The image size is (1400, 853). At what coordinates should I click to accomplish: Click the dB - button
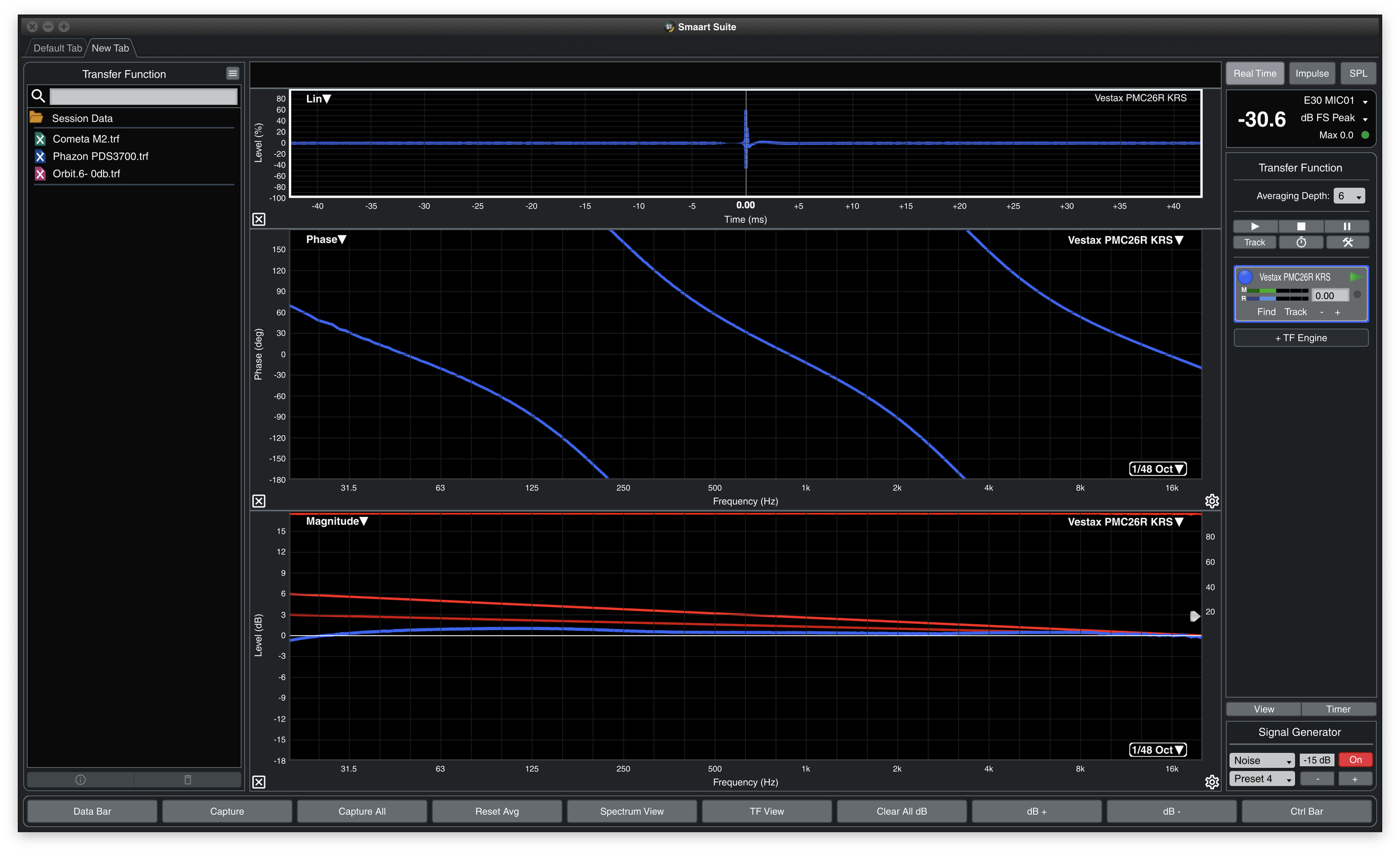1172,811
